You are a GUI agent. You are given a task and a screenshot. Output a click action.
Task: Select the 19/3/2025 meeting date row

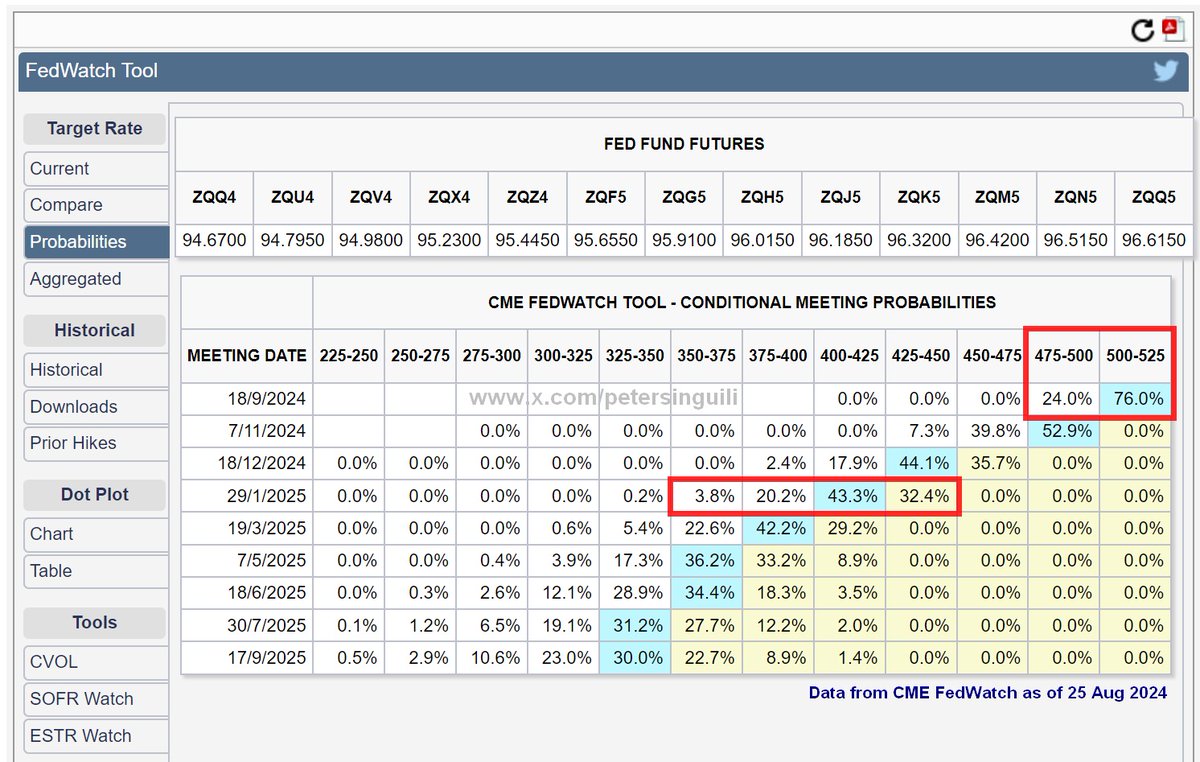pos(676,528)
